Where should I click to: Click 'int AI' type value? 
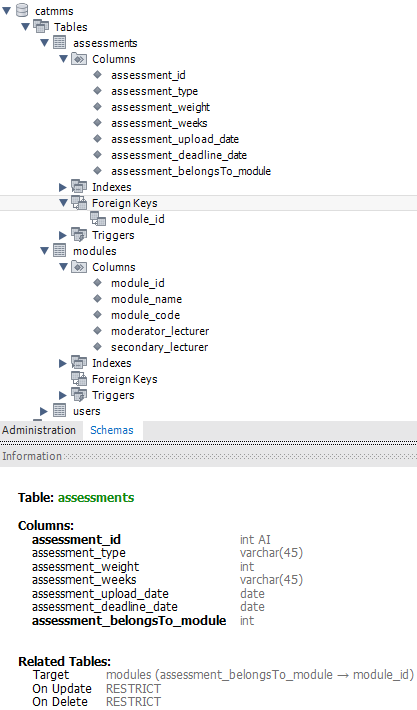pyautogui.click(x=255, y=539)
